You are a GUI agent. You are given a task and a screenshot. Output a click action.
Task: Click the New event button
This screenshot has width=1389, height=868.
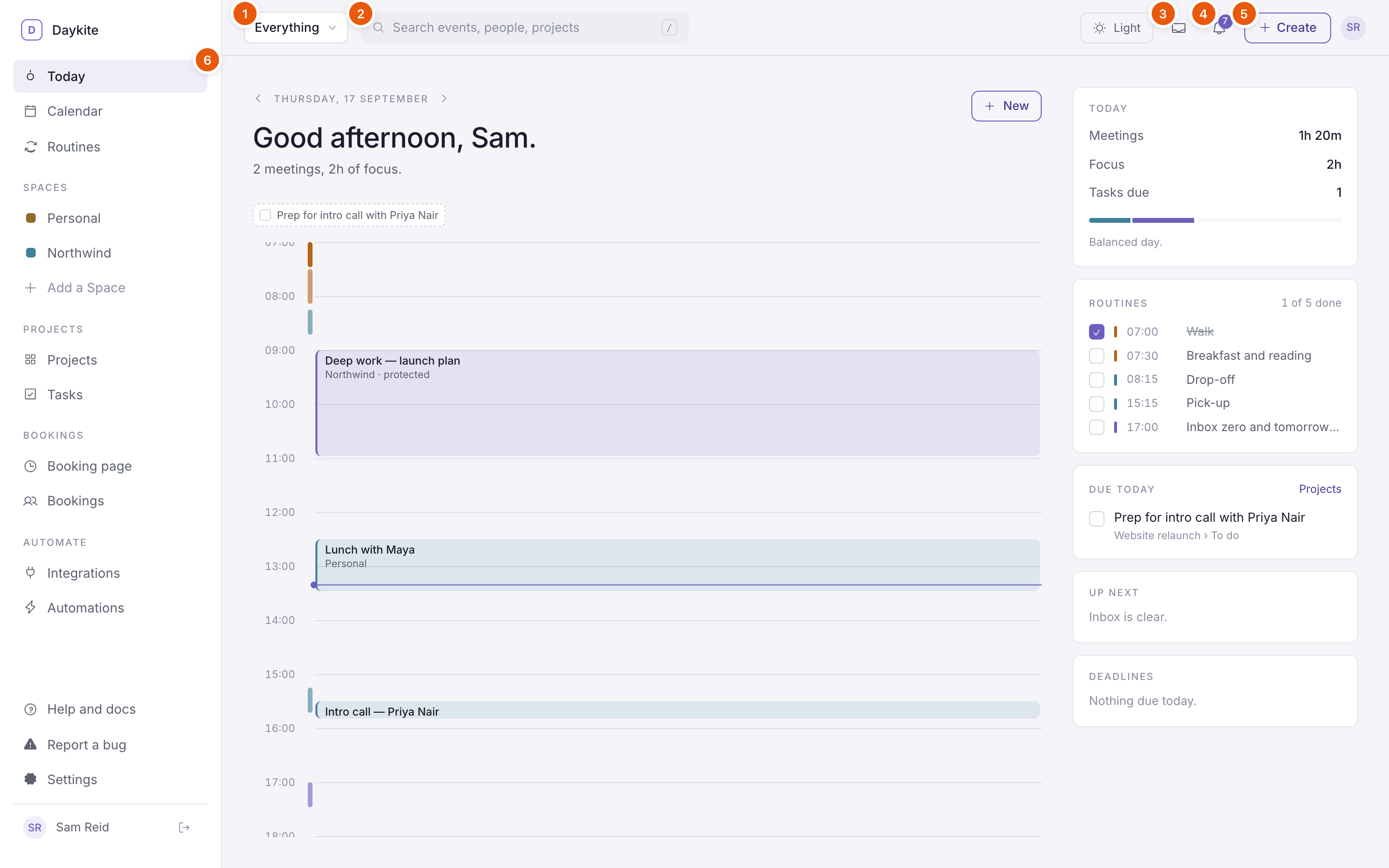(1006, 106)
